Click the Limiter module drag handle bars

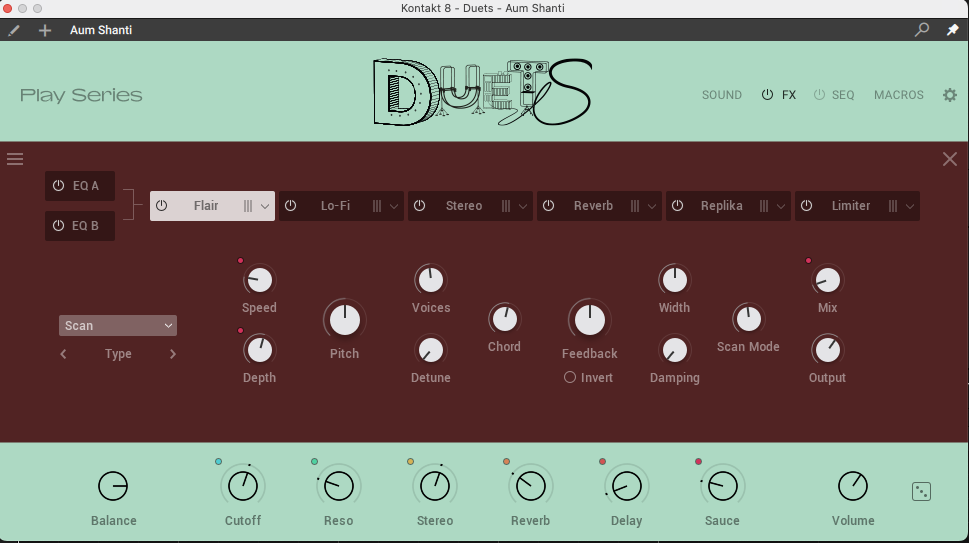pyautogui.click(x=893, y=206)
